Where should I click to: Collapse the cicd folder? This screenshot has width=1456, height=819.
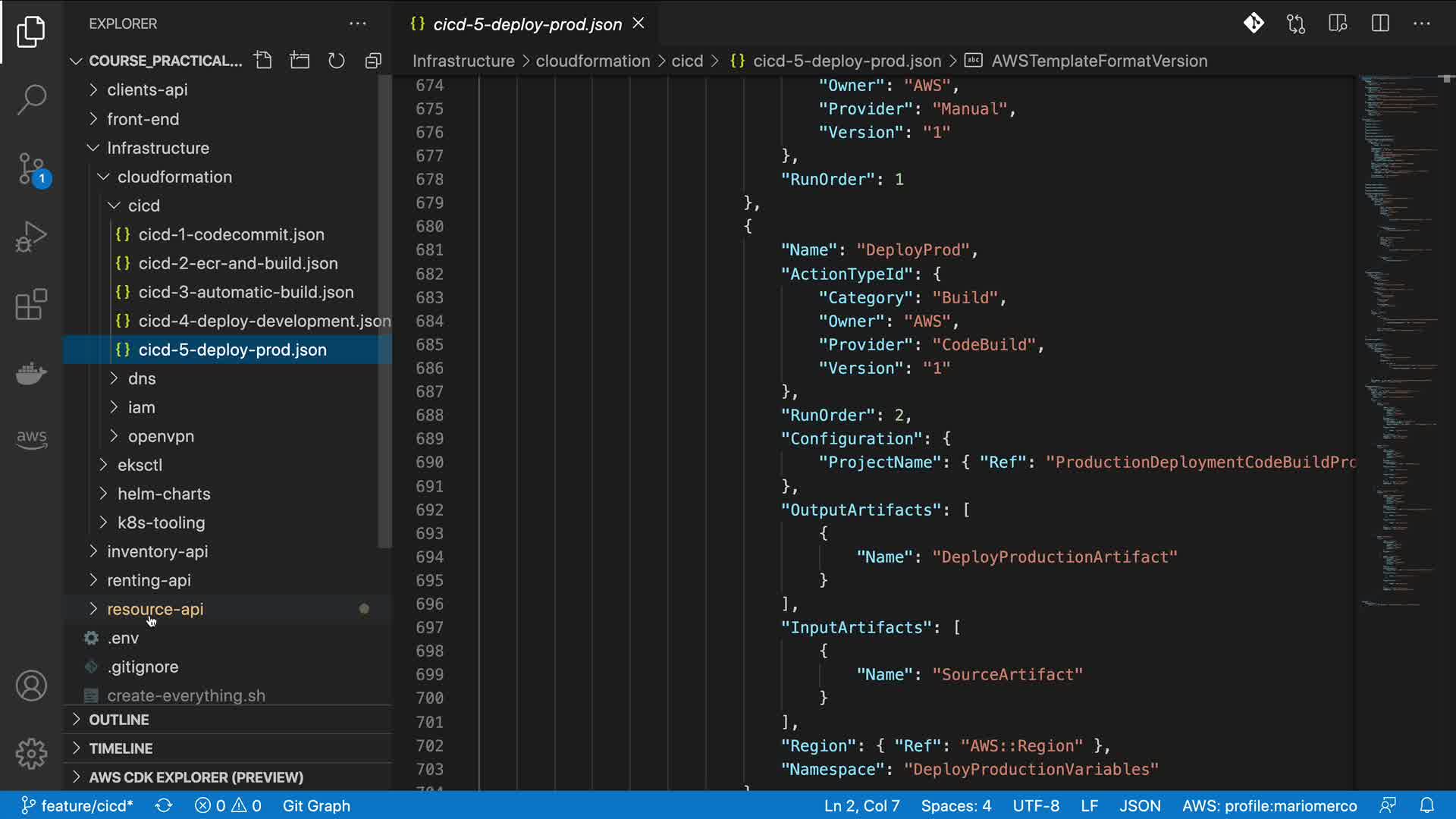(143, 206)
